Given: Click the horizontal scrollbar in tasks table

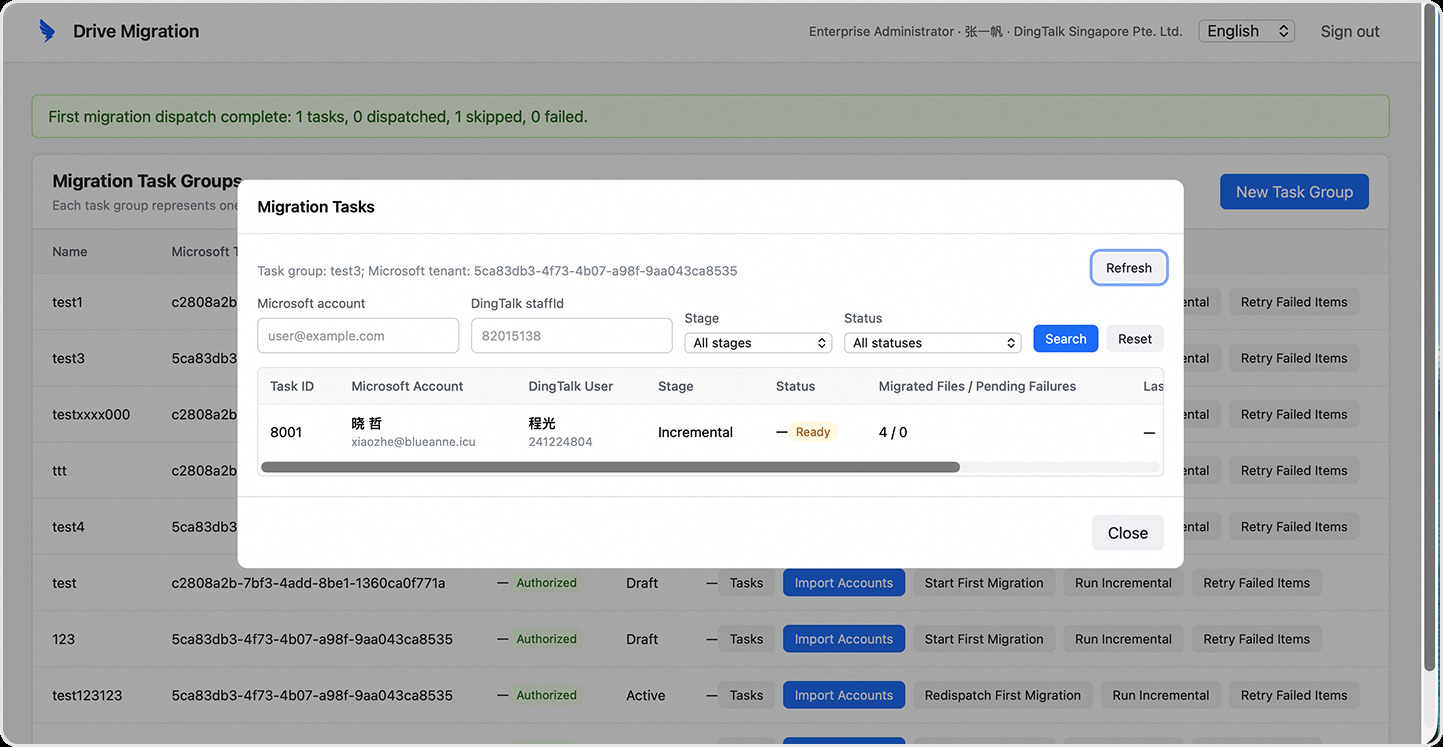Looking at the screenshot, I should pos(610,467).
